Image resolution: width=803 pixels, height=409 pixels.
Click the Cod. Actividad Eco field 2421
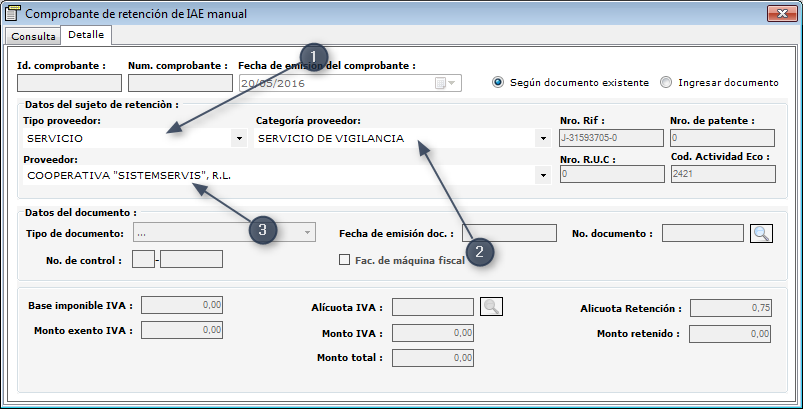coord(723,174)
